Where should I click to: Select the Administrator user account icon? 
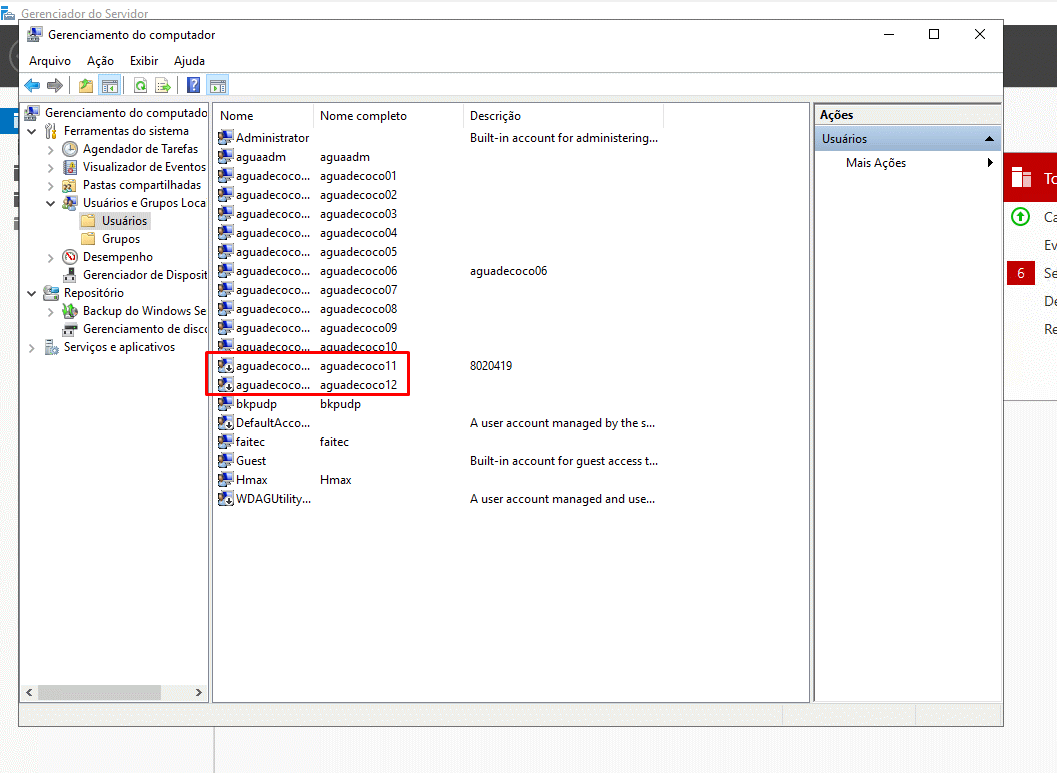pyautogui.click(x=226, y=138)
